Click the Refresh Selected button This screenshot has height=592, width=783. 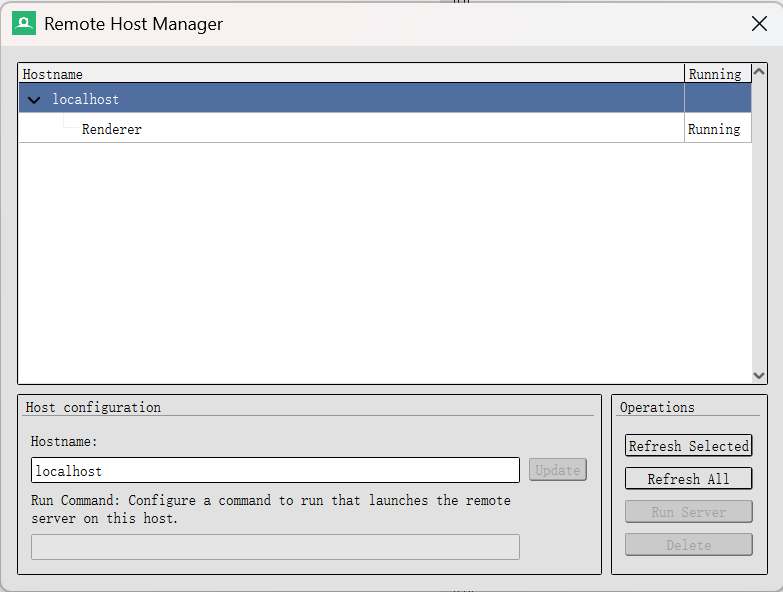tap(688, 445)
